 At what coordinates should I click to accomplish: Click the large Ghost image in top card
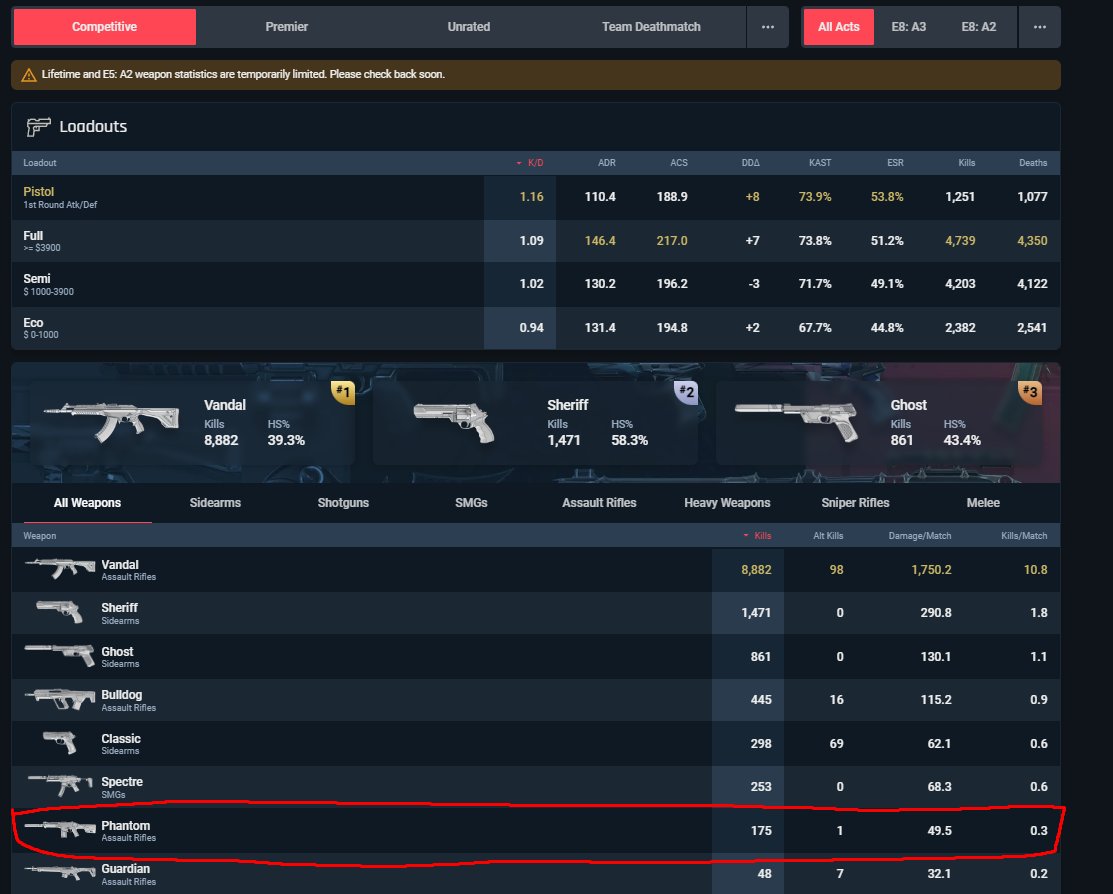796,422
